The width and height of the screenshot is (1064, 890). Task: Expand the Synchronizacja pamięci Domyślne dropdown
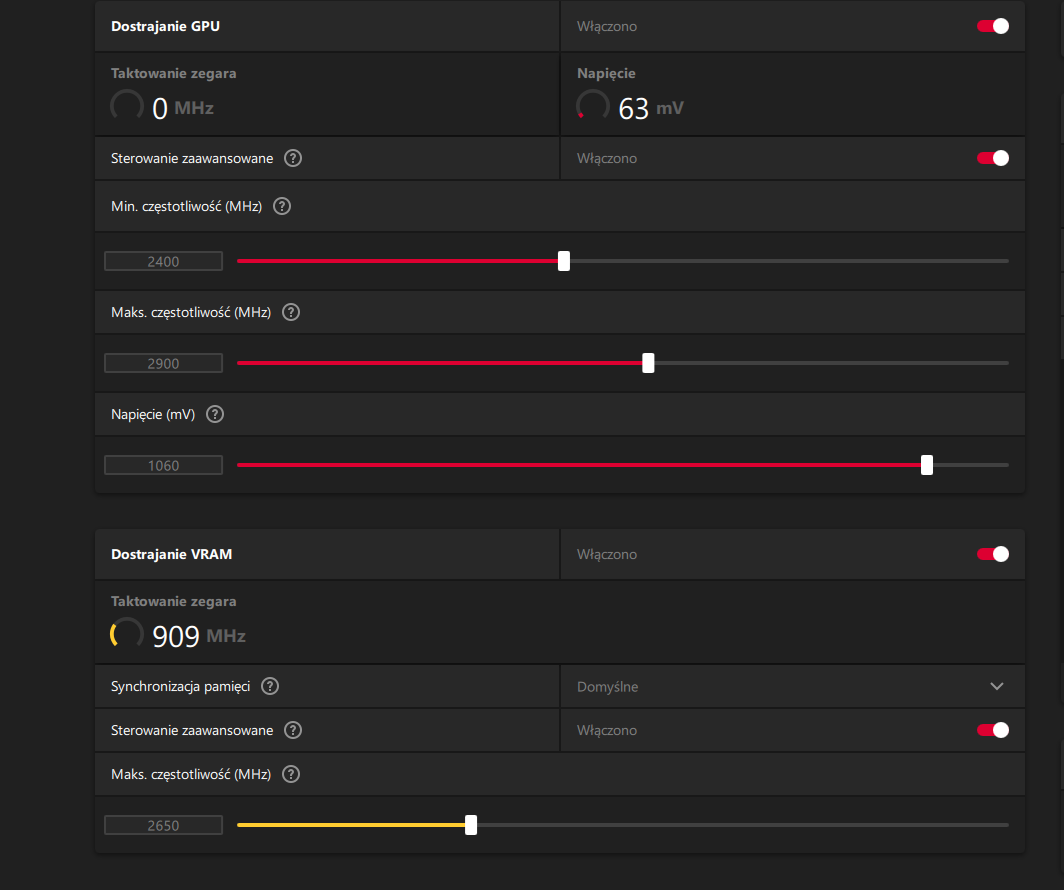click(x=996, y=686)
